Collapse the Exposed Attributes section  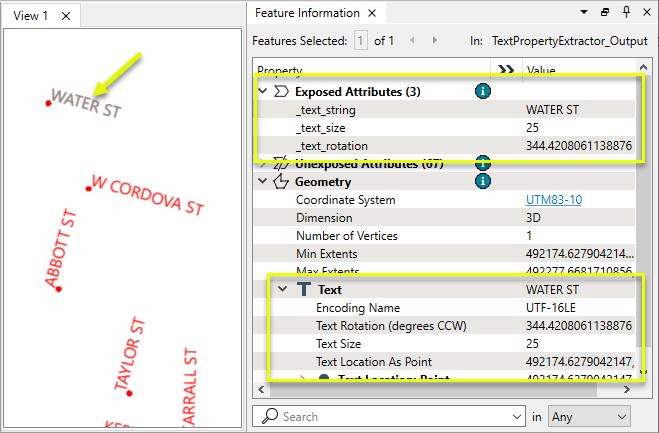pos(262,91)
